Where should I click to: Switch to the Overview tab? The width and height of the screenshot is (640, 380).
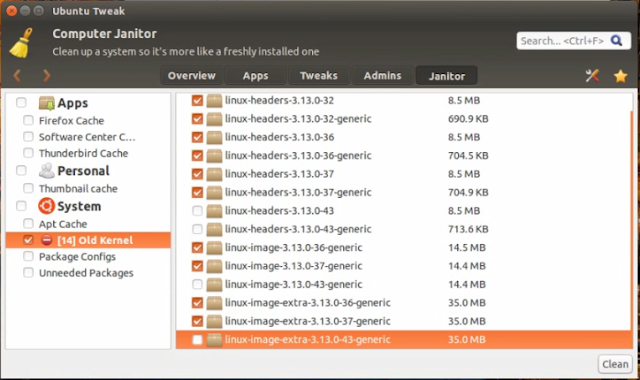pyautogui.click(x=191, y=76)
